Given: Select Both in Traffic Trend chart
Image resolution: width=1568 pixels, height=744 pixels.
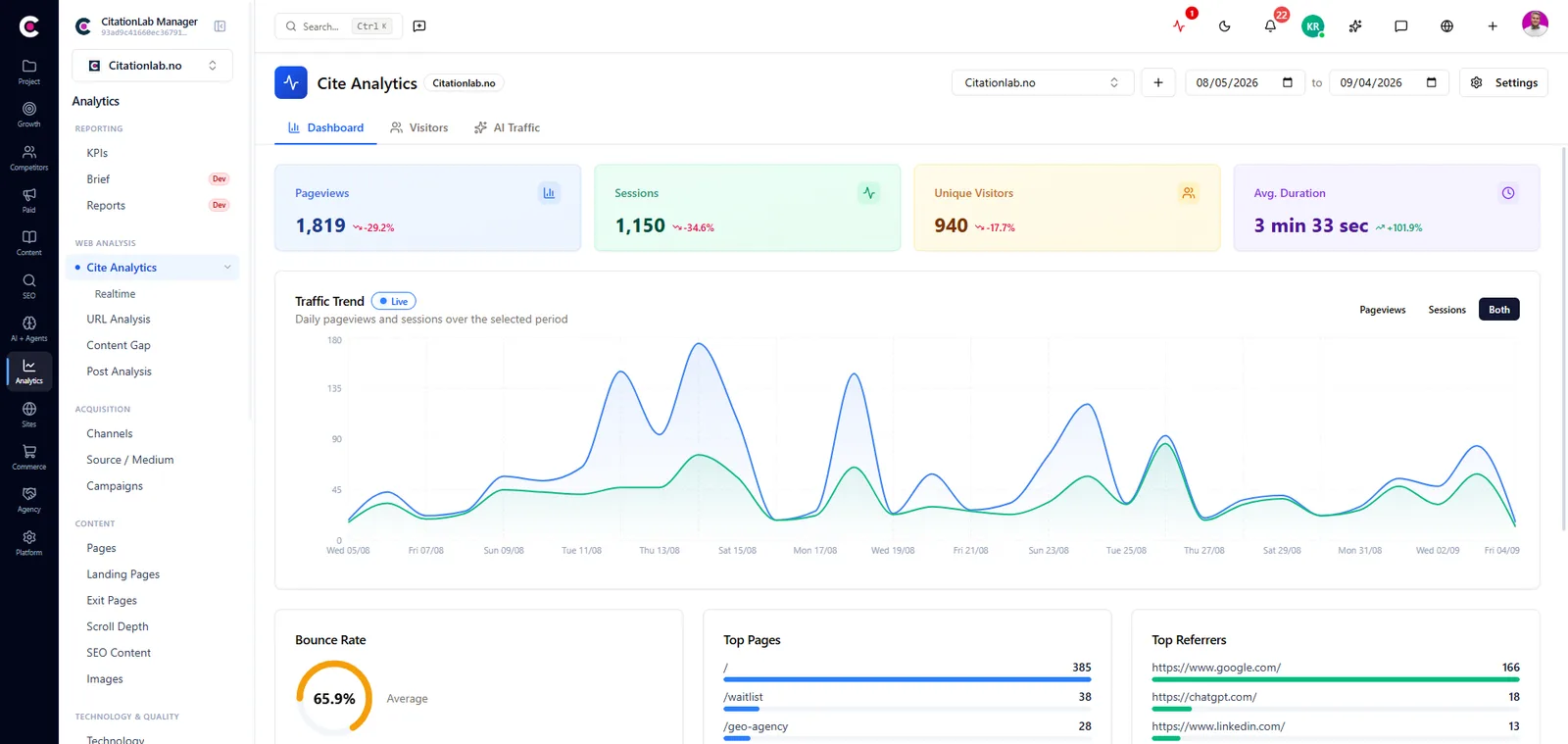Looking at the screenshot, I should 1499,310.
